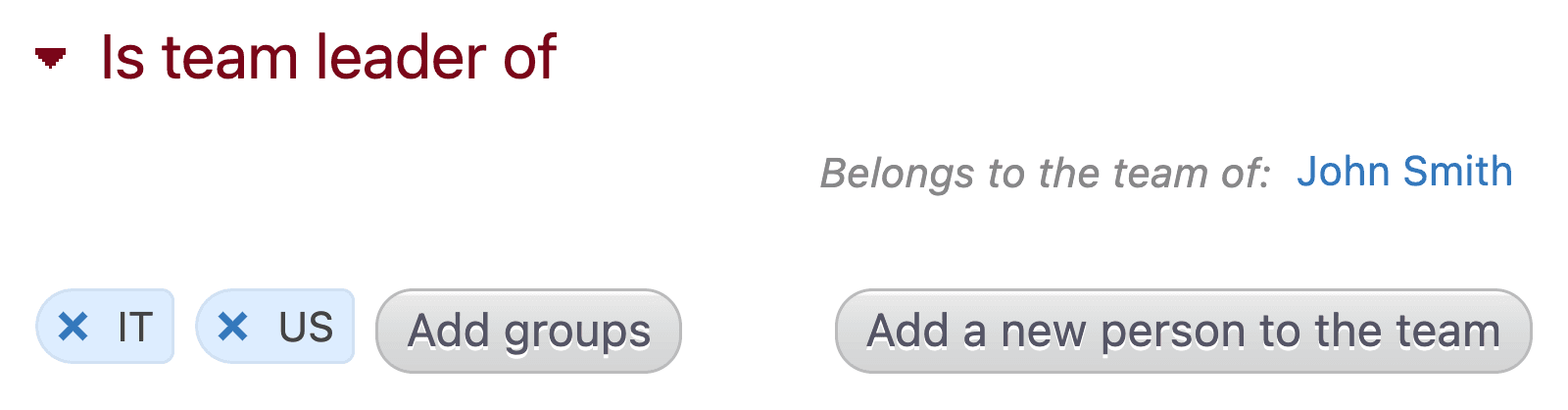Image resolution: width=1568 pixels, height=410 pixels.
Task: Remove the IT group tag
Action: 73,327
